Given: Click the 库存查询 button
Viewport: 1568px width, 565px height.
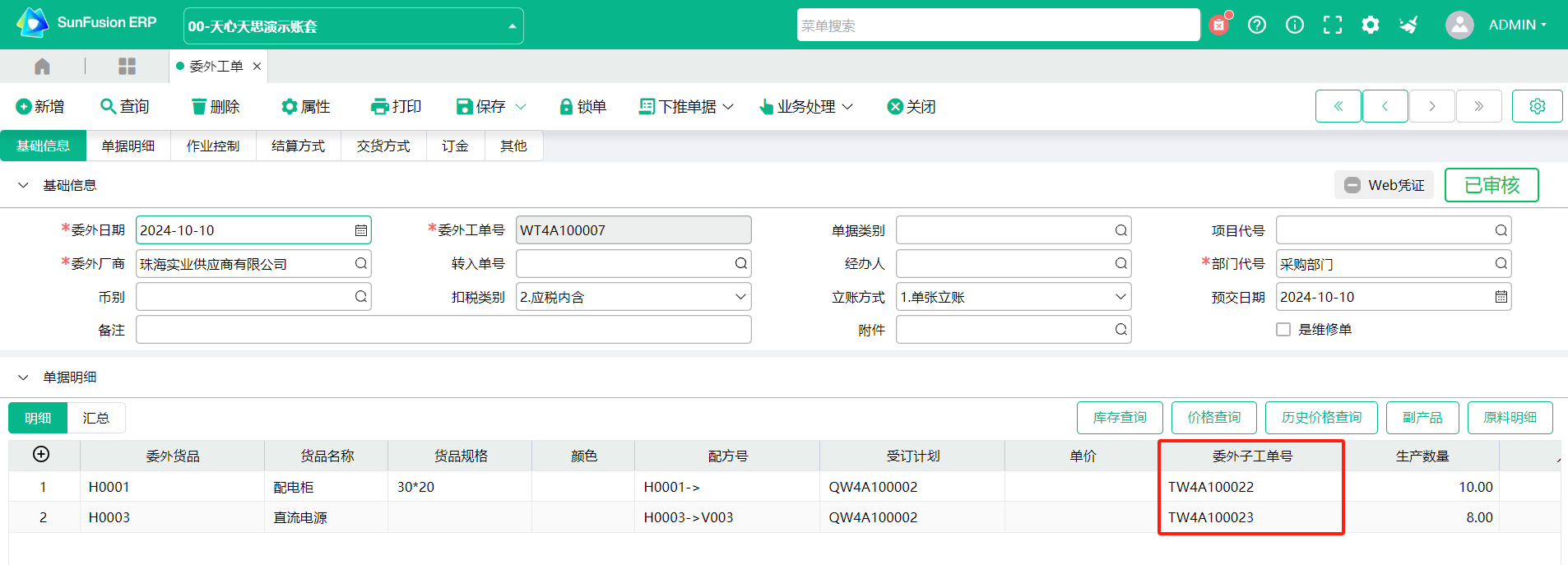Looking at the screenshot, I should [1120, 418].
